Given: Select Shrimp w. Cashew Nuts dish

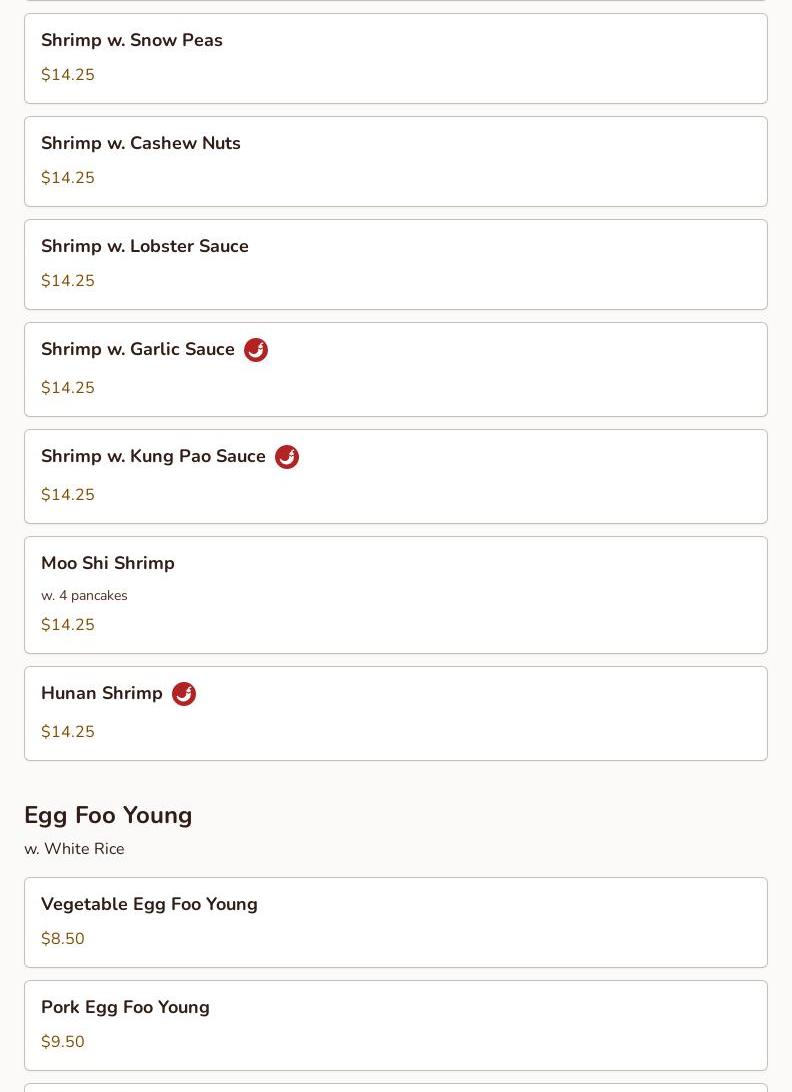Looking at the screenshot, I should [141, 143].
